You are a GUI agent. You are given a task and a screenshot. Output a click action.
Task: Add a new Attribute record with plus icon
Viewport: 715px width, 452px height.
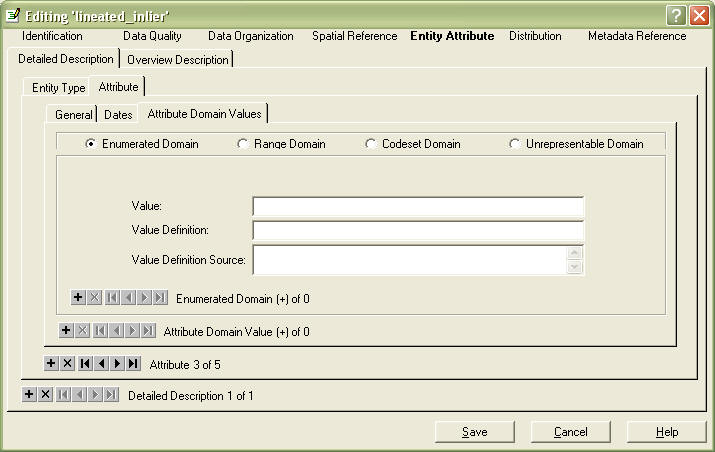(x=51, y=363)
